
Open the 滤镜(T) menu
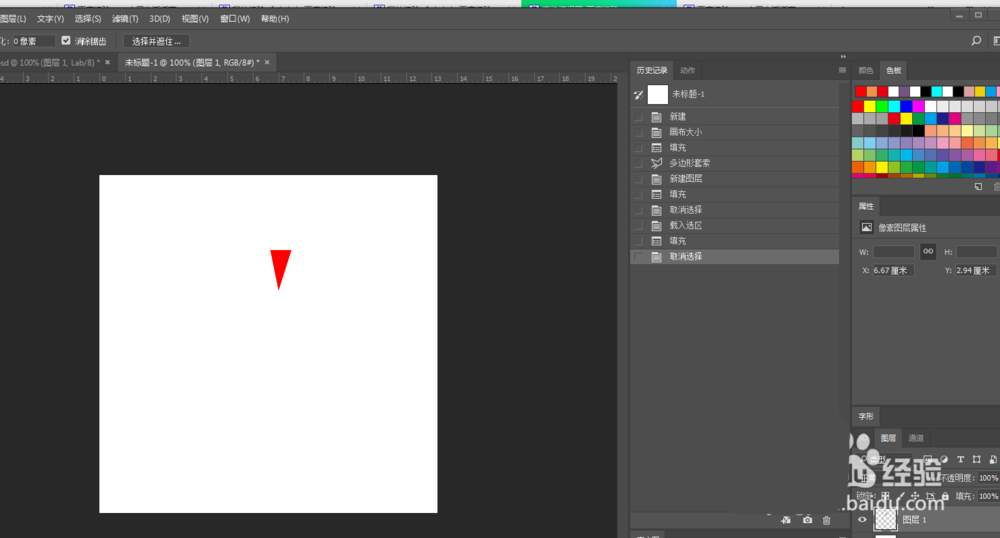[126, 19]
